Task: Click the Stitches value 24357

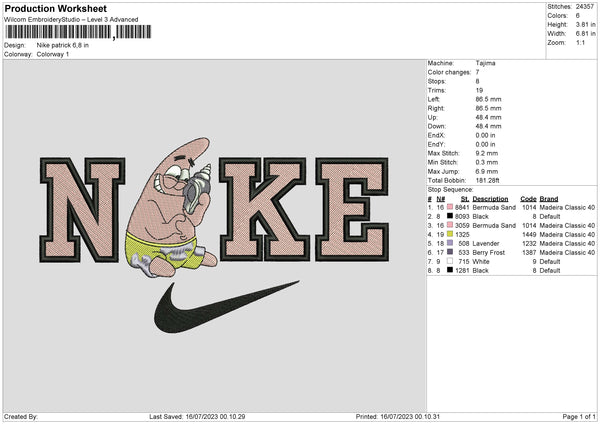Action: pyautogui.click(x=585, y=7)
